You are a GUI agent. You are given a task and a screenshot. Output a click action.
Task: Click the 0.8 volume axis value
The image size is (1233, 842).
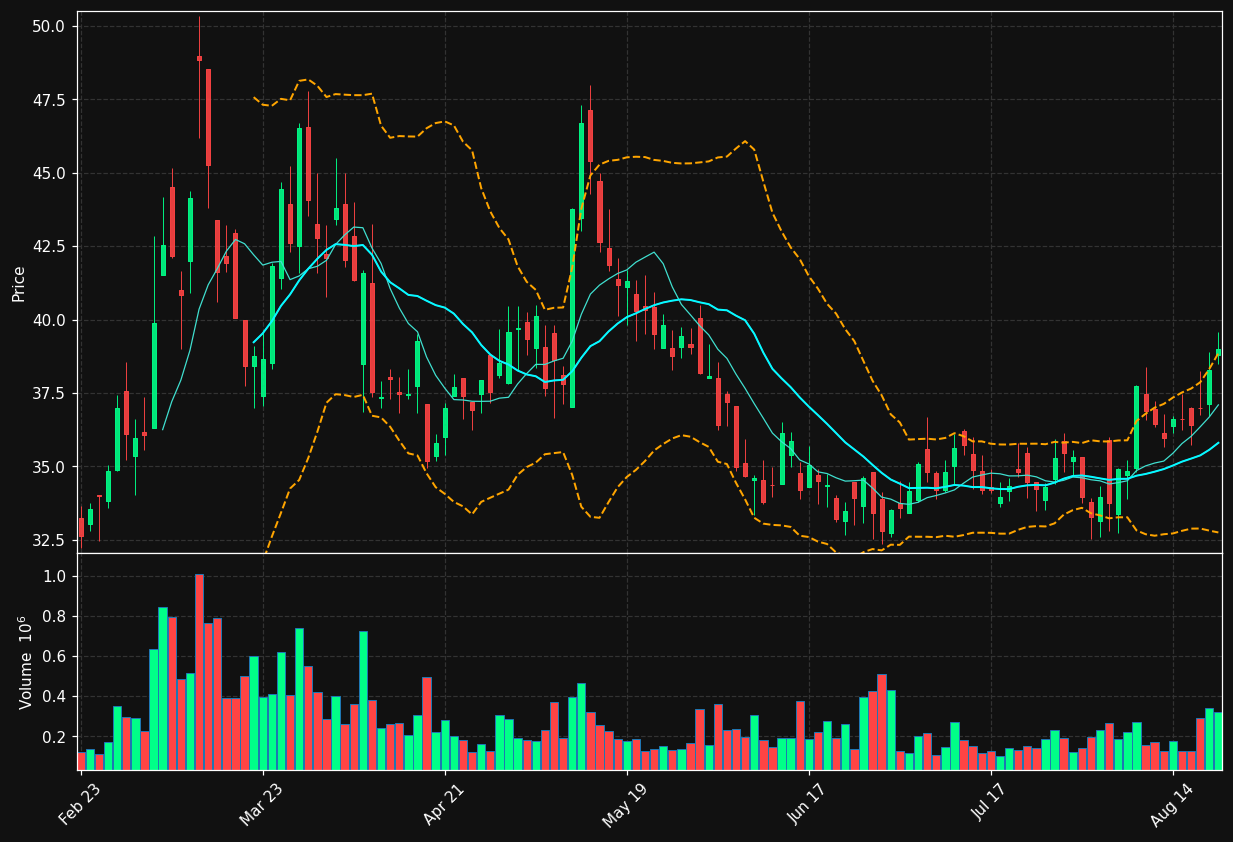[x=55, y=617]
